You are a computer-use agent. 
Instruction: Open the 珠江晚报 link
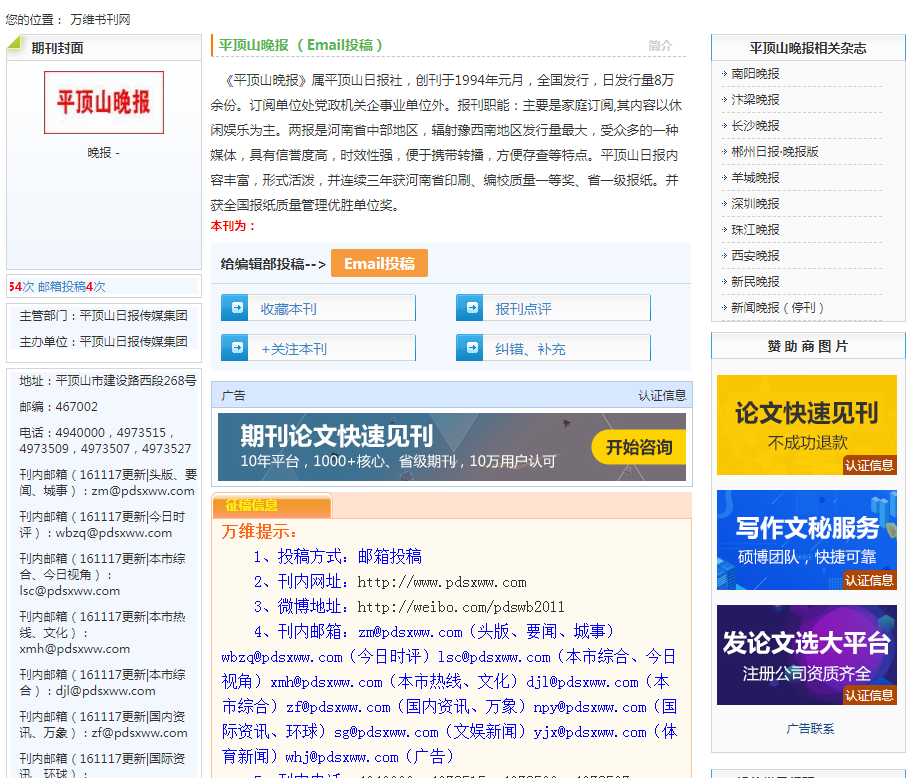click(x=755, y=230)
